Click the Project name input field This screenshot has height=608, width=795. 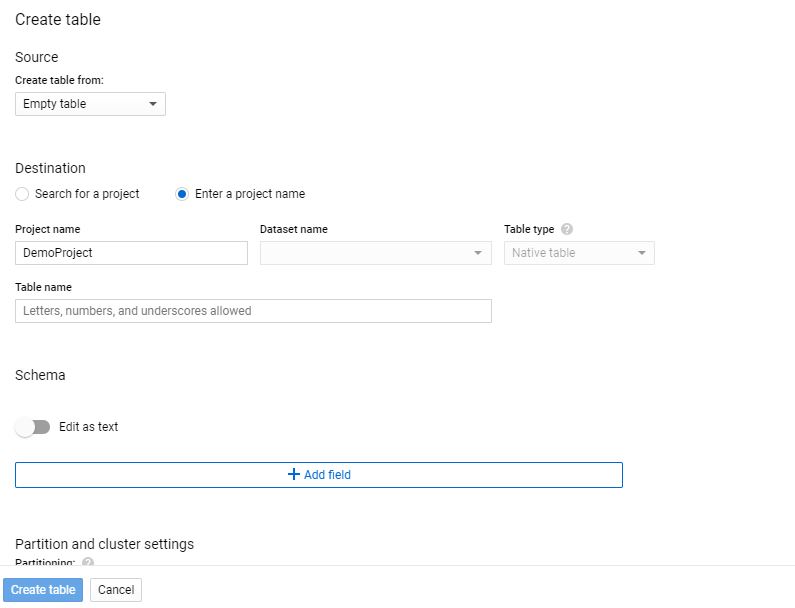pyautogui.click(x=131, y=253)
